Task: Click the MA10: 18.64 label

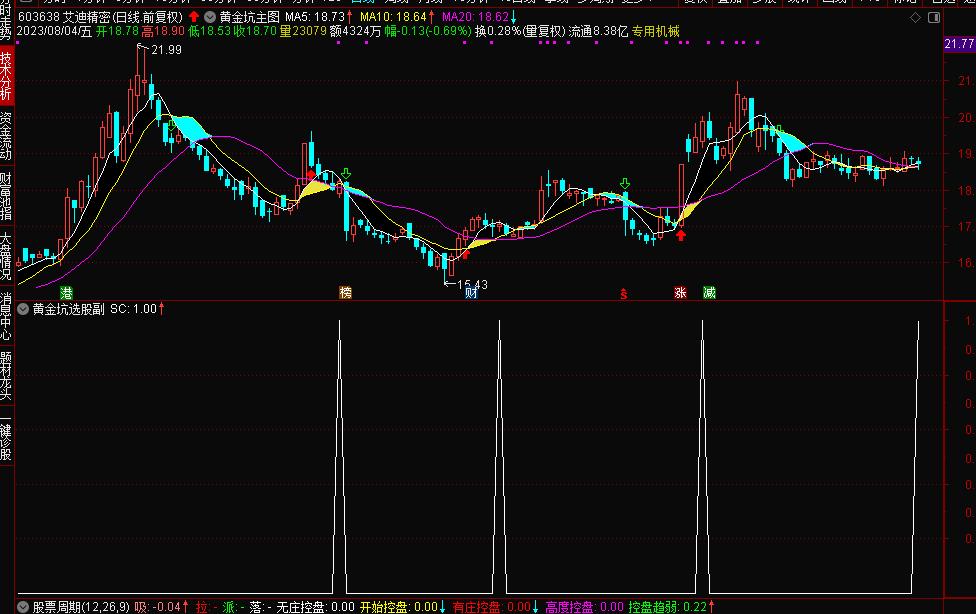Action: [393, 17]
